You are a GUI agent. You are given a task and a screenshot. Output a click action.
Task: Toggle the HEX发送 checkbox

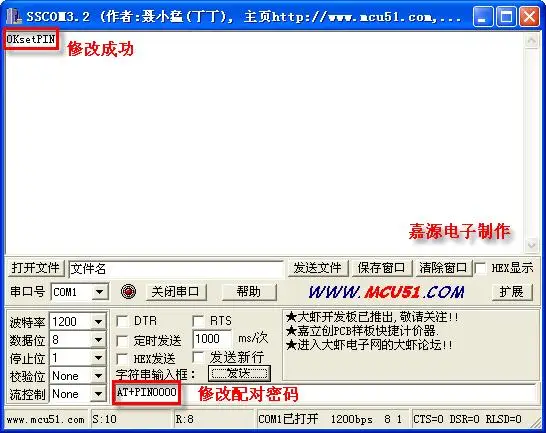[122, 358]
